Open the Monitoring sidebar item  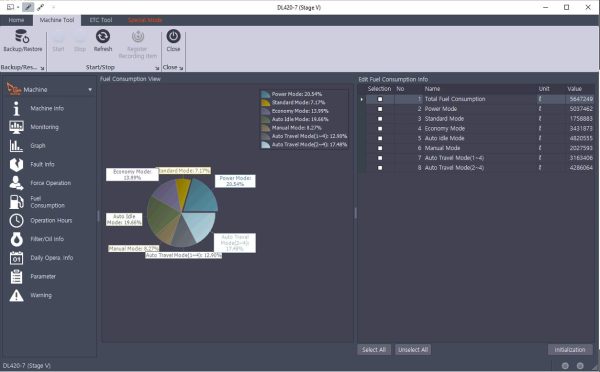point(44,127)
